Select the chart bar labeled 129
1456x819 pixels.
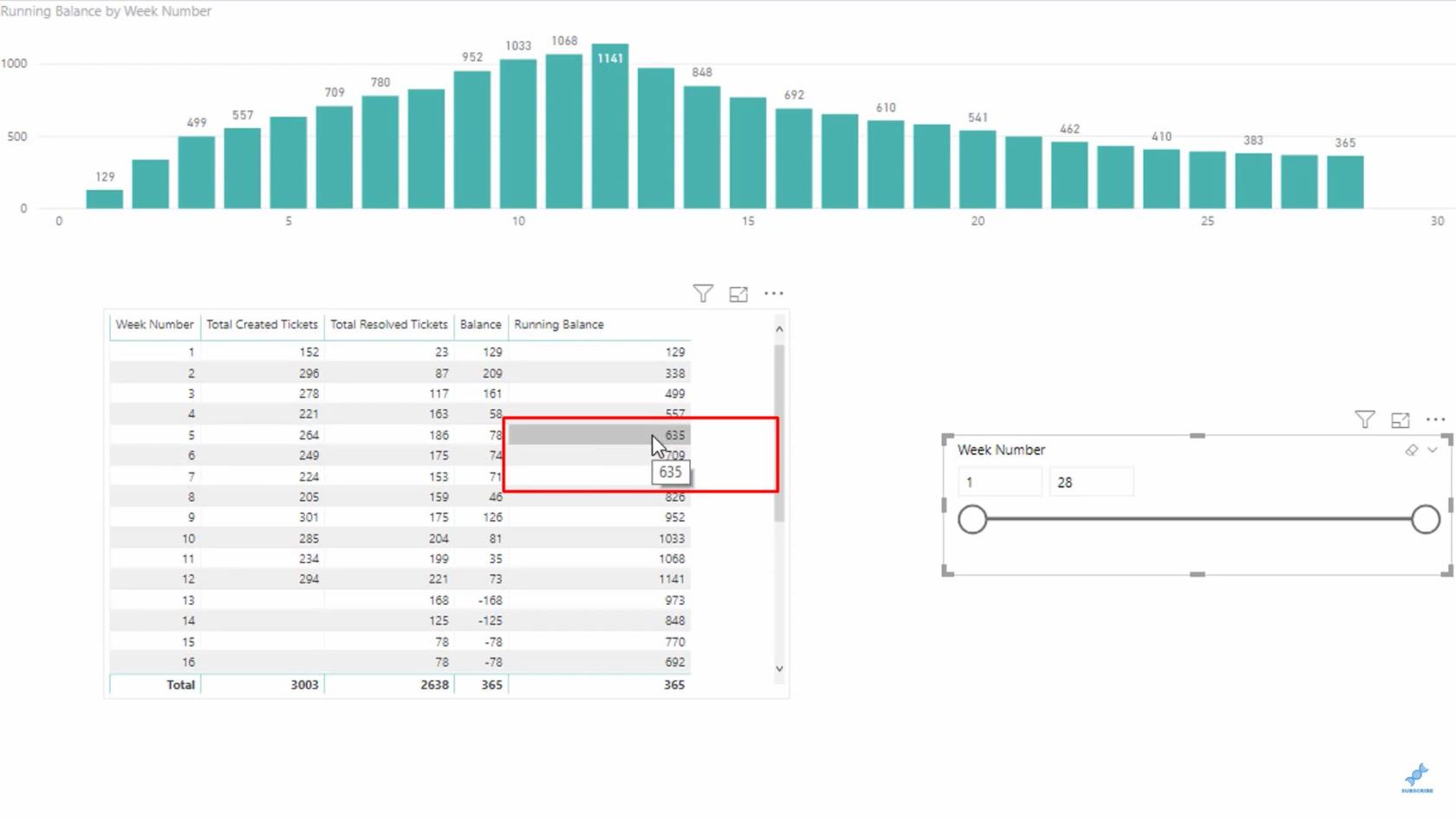click(x=105, y=198)
